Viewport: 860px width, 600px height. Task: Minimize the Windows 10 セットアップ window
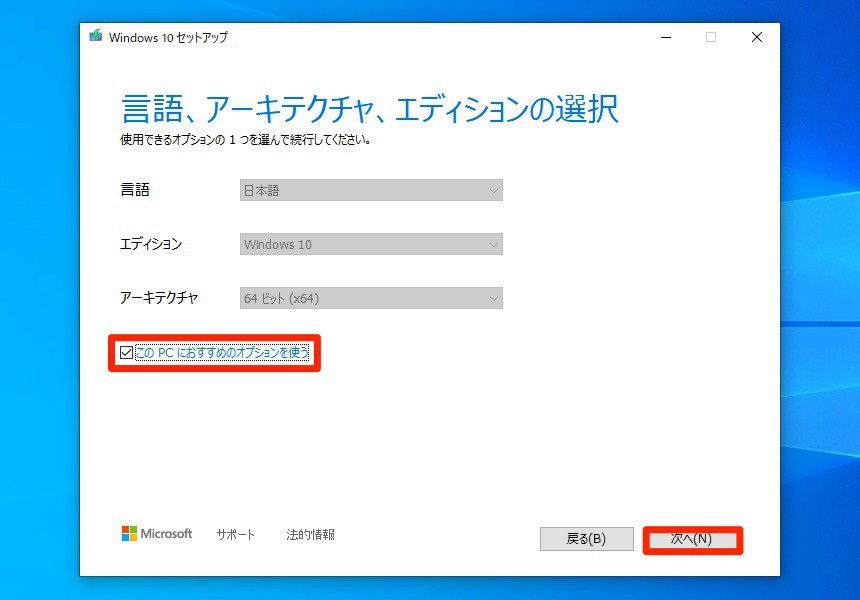pyautogui.click(x=666, y=37)
